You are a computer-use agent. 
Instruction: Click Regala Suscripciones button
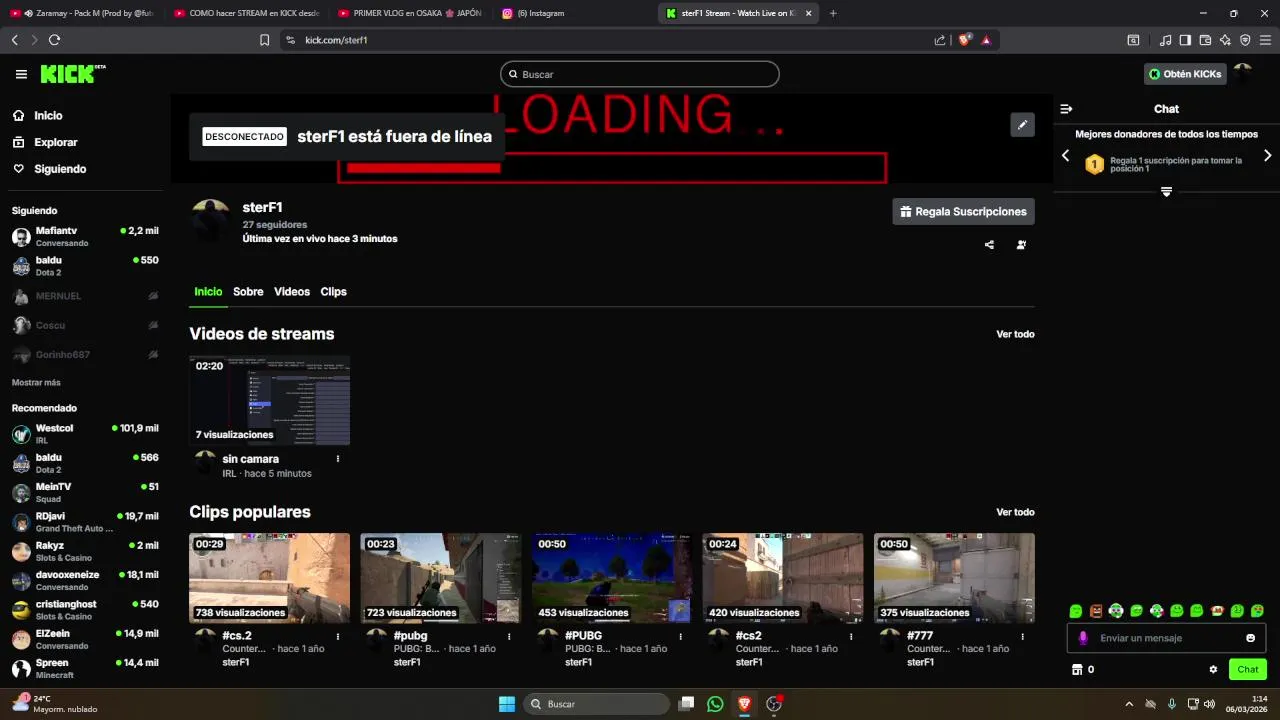click(x=964, y=212)
